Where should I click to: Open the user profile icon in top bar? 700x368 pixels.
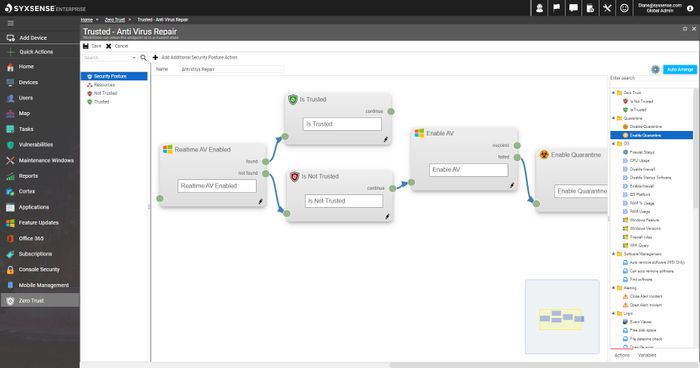pos(539,8)
